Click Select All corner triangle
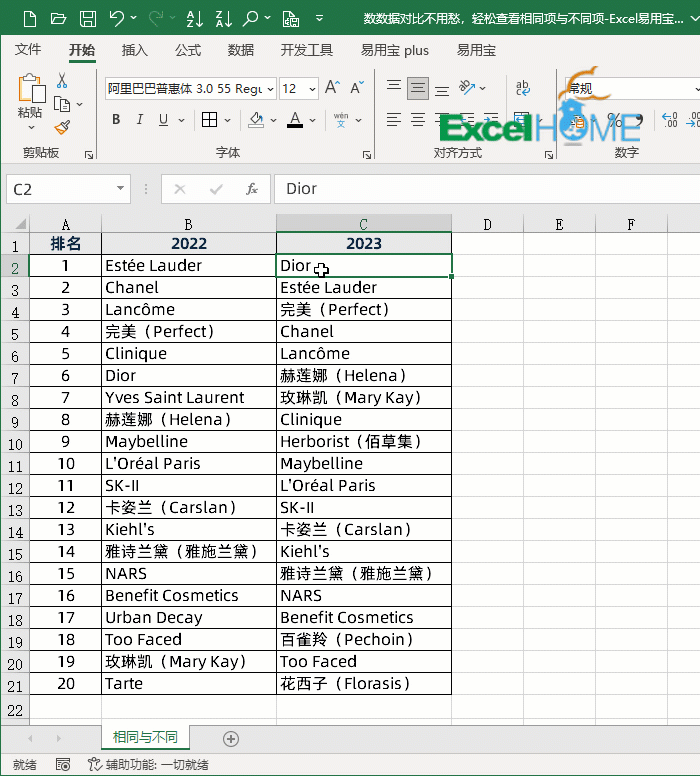The width and height of the screenshot is (700, 776). pyautogui.click(x=20, y=224)
